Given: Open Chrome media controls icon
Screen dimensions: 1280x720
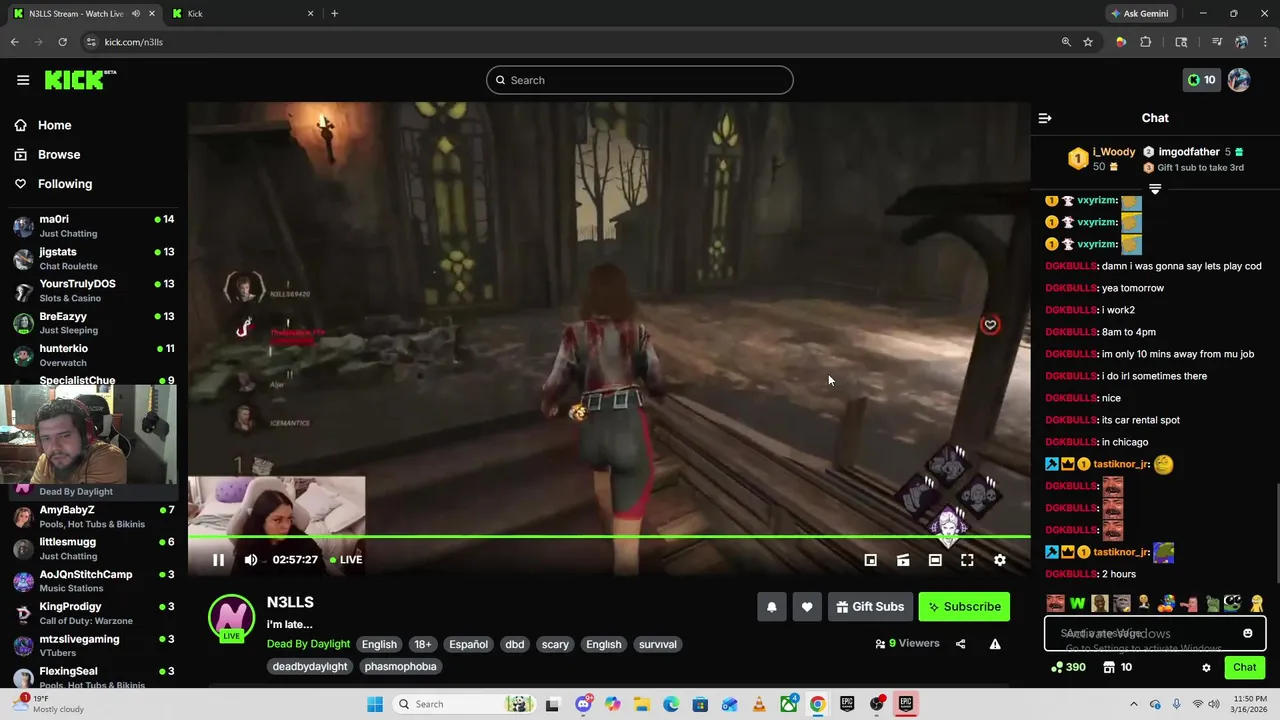Looking at the screenshot, I should [1216, 42].
